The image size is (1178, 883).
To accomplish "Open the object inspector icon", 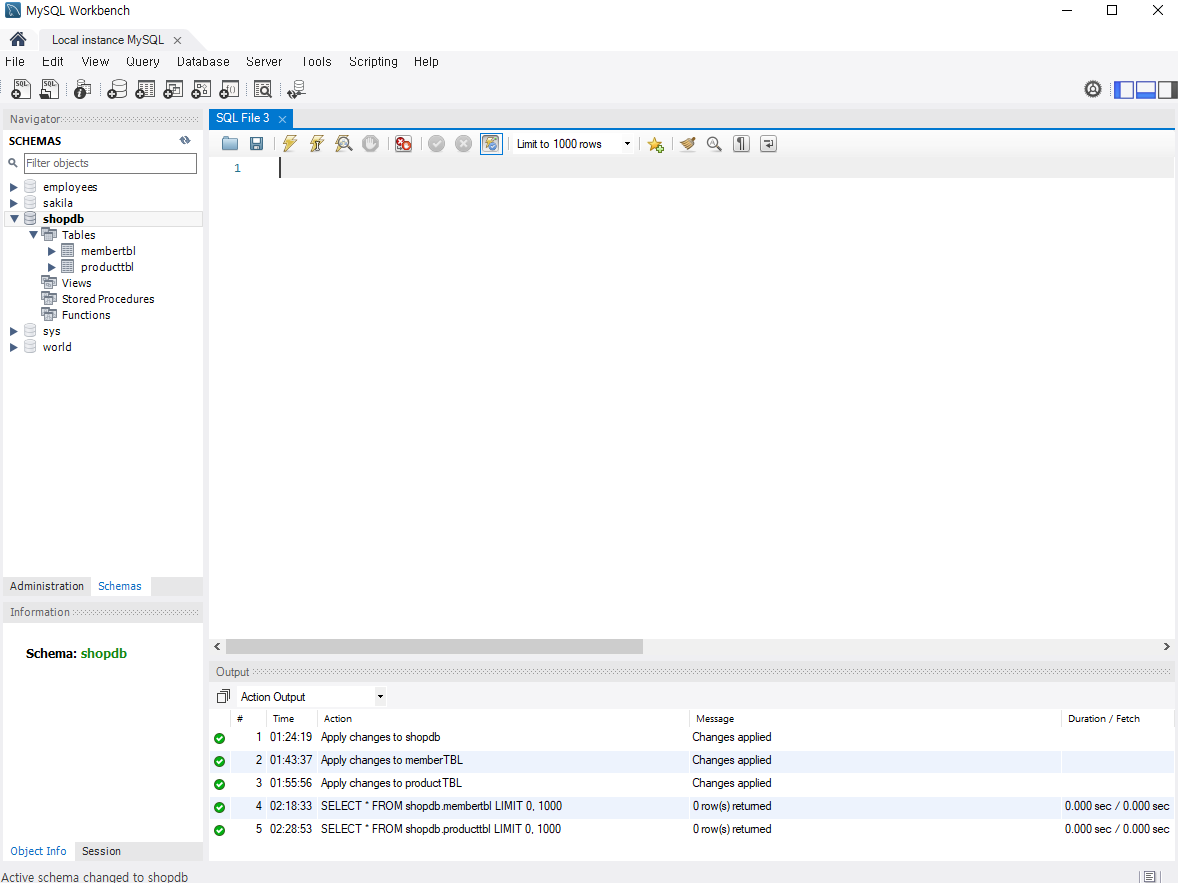I will click(83, 89).
